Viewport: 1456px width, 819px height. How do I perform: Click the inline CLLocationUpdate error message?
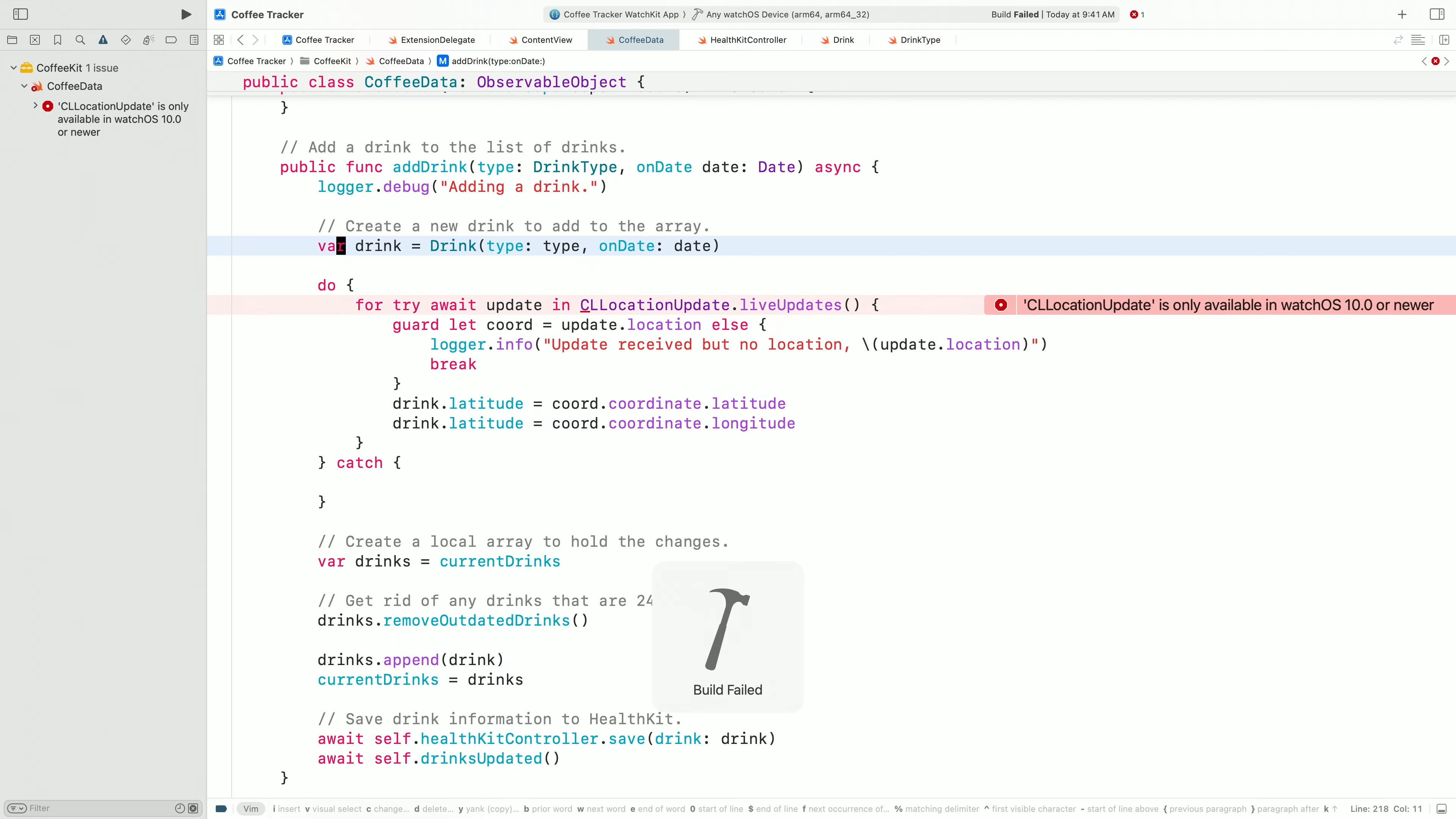click(x=1228, y=305)
